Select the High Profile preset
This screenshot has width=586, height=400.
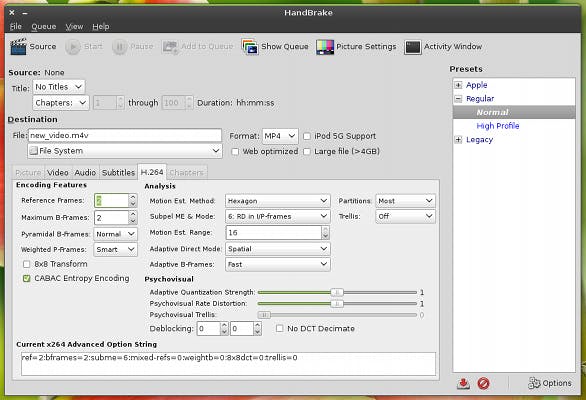[x=498, y=126]
